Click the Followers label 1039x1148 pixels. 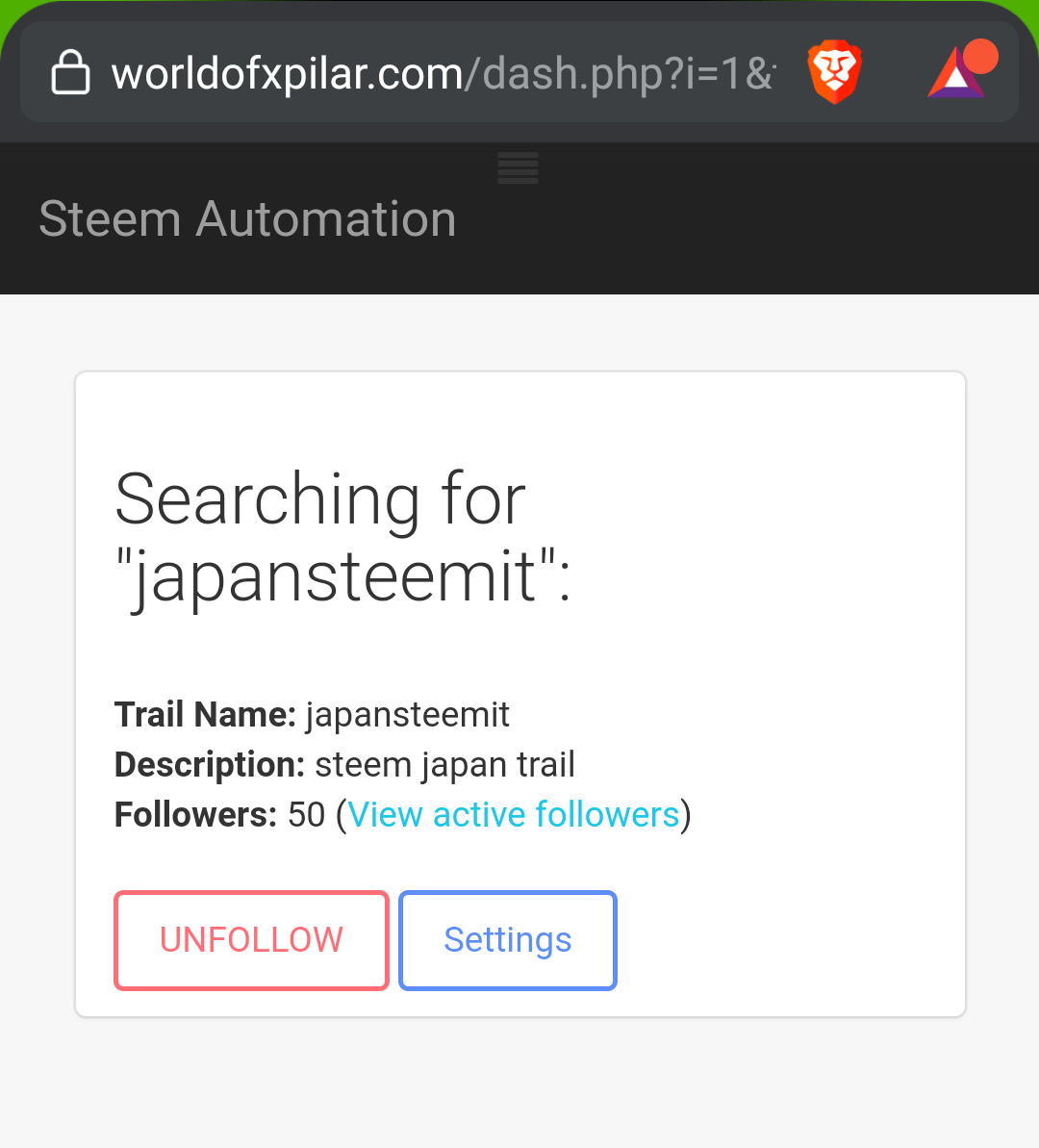[195, 815]
